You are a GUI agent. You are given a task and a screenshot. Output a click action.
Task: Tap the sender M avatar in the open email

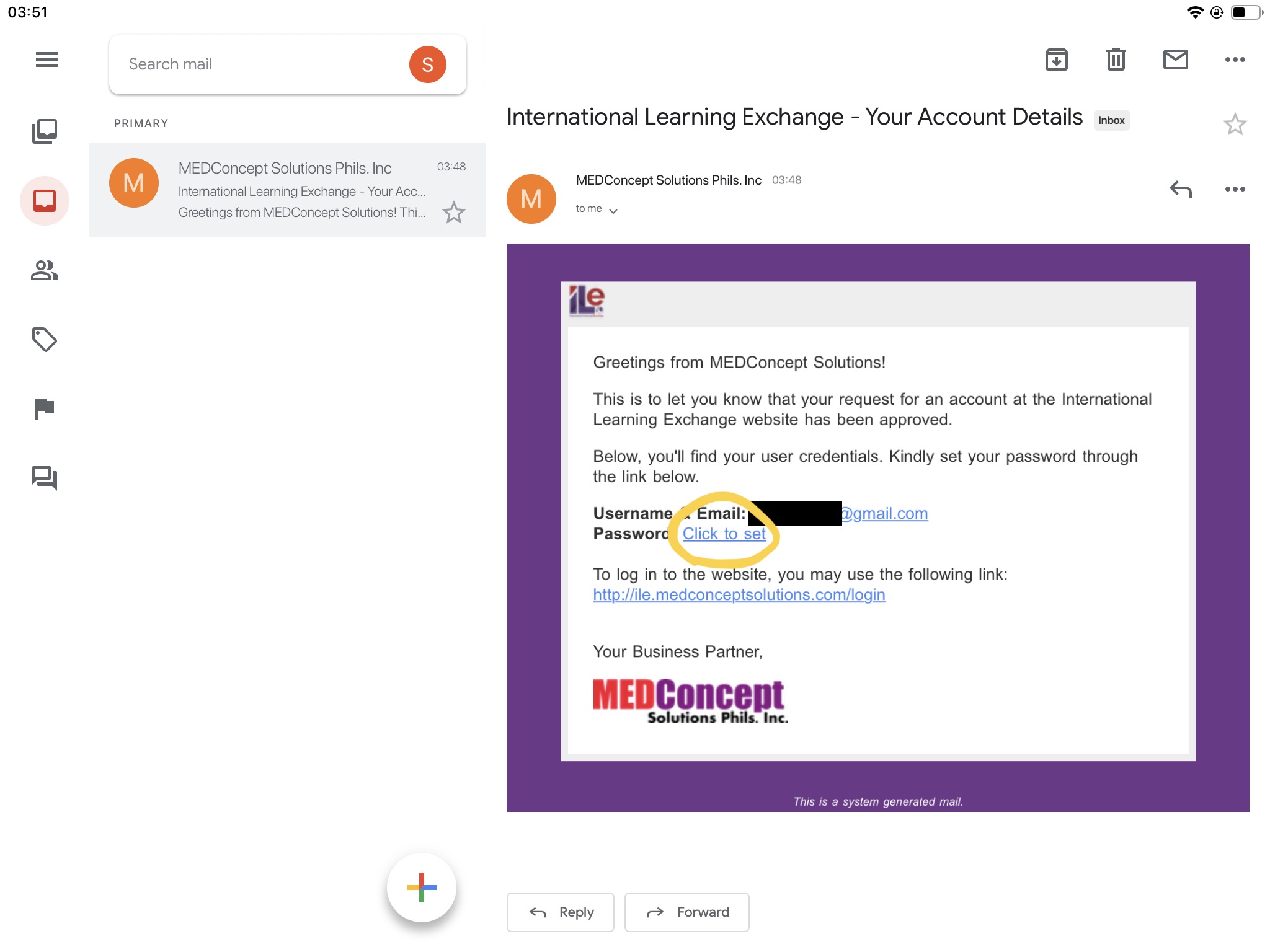click(x=531, y=199)
